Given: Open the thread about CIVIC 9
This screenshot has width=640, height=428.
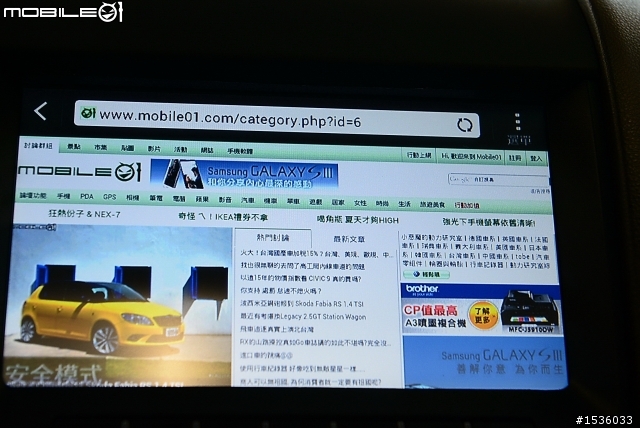Looking at the screenshot, I should 300,278.
